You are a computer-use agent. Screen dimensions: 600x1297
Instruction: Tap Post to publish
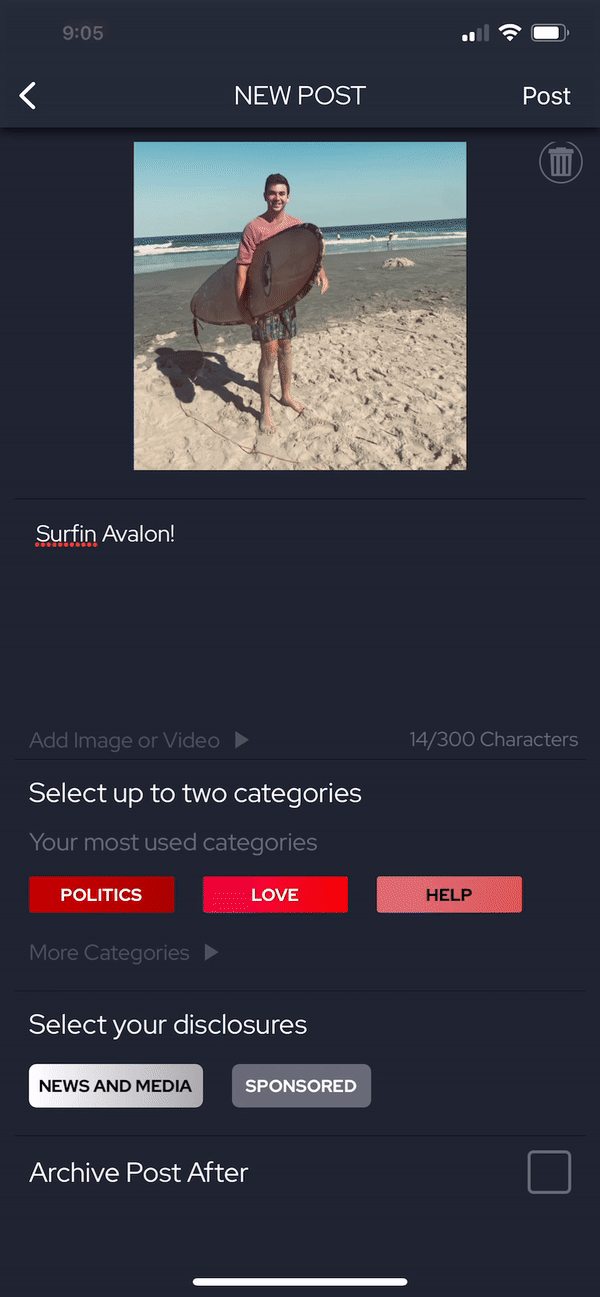click(x=546, y=96)
